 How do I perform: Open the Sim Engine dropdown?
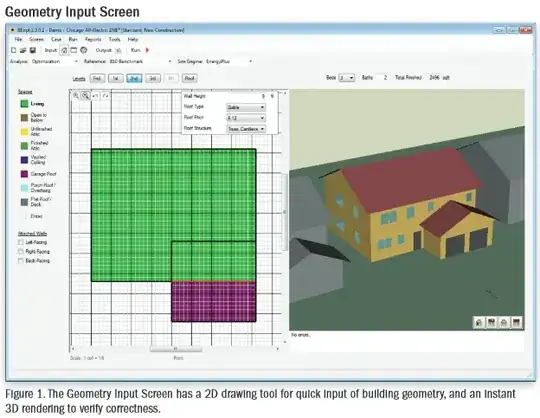[229, 61]
